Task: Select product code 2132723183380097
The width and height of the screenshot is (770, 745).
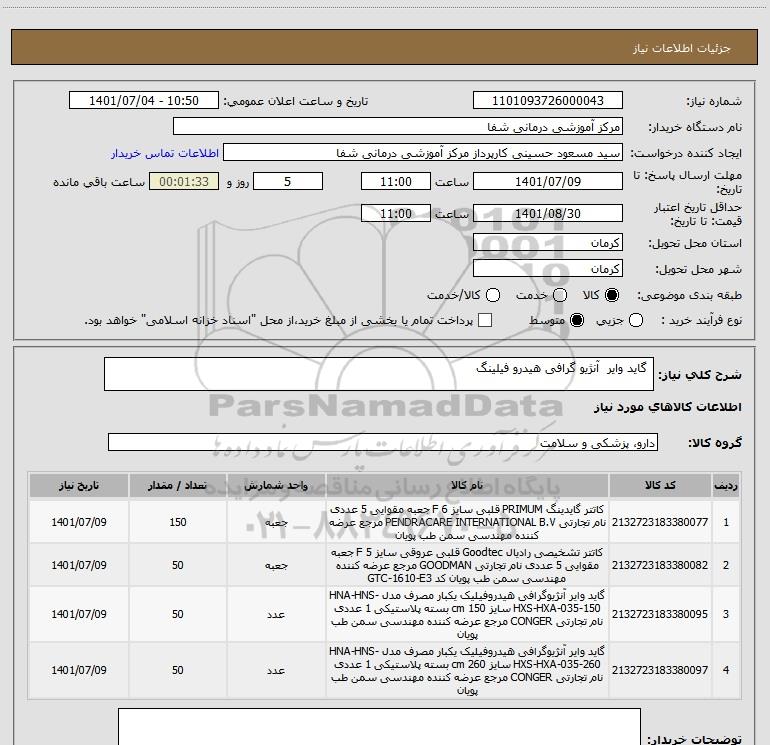Action: tap(660, 670)
